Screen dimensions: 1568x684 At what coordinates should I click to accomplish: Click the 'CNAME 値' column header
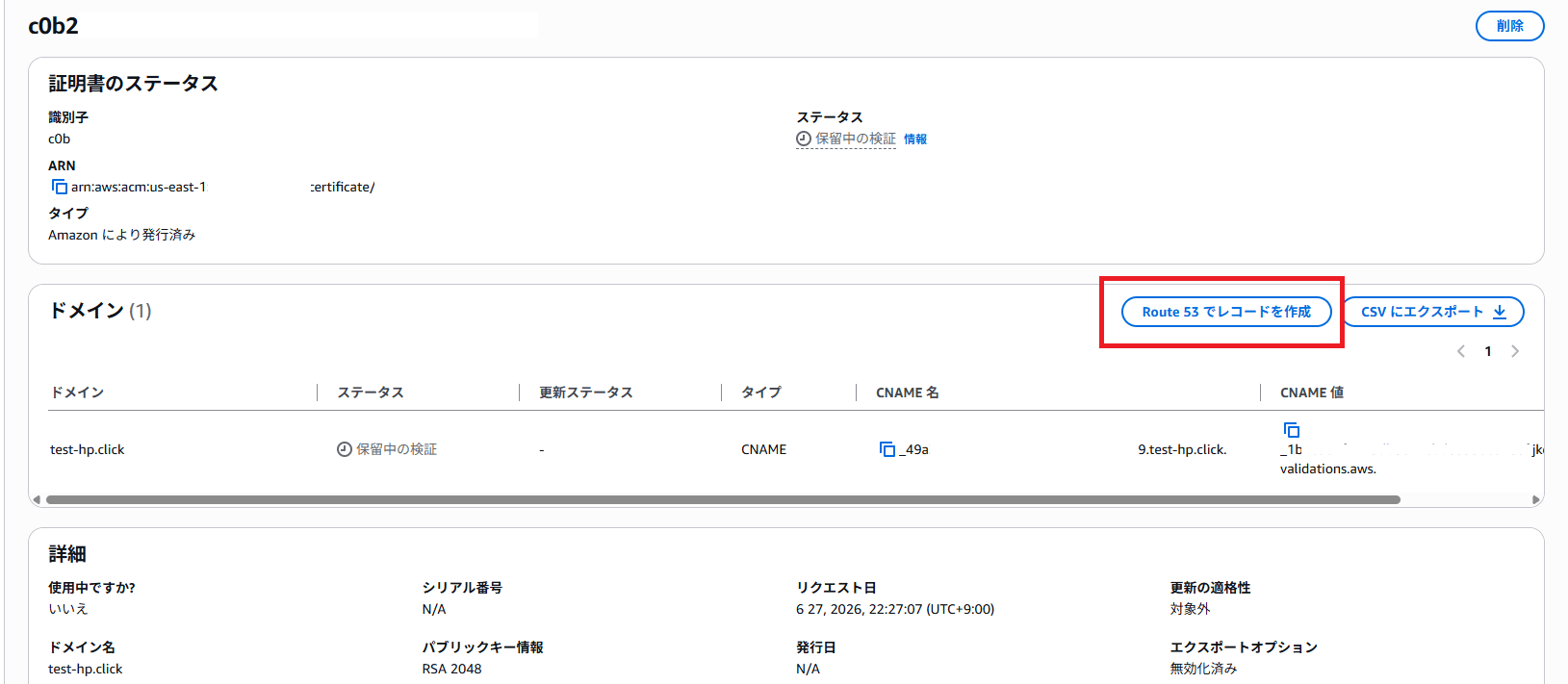1312,393
